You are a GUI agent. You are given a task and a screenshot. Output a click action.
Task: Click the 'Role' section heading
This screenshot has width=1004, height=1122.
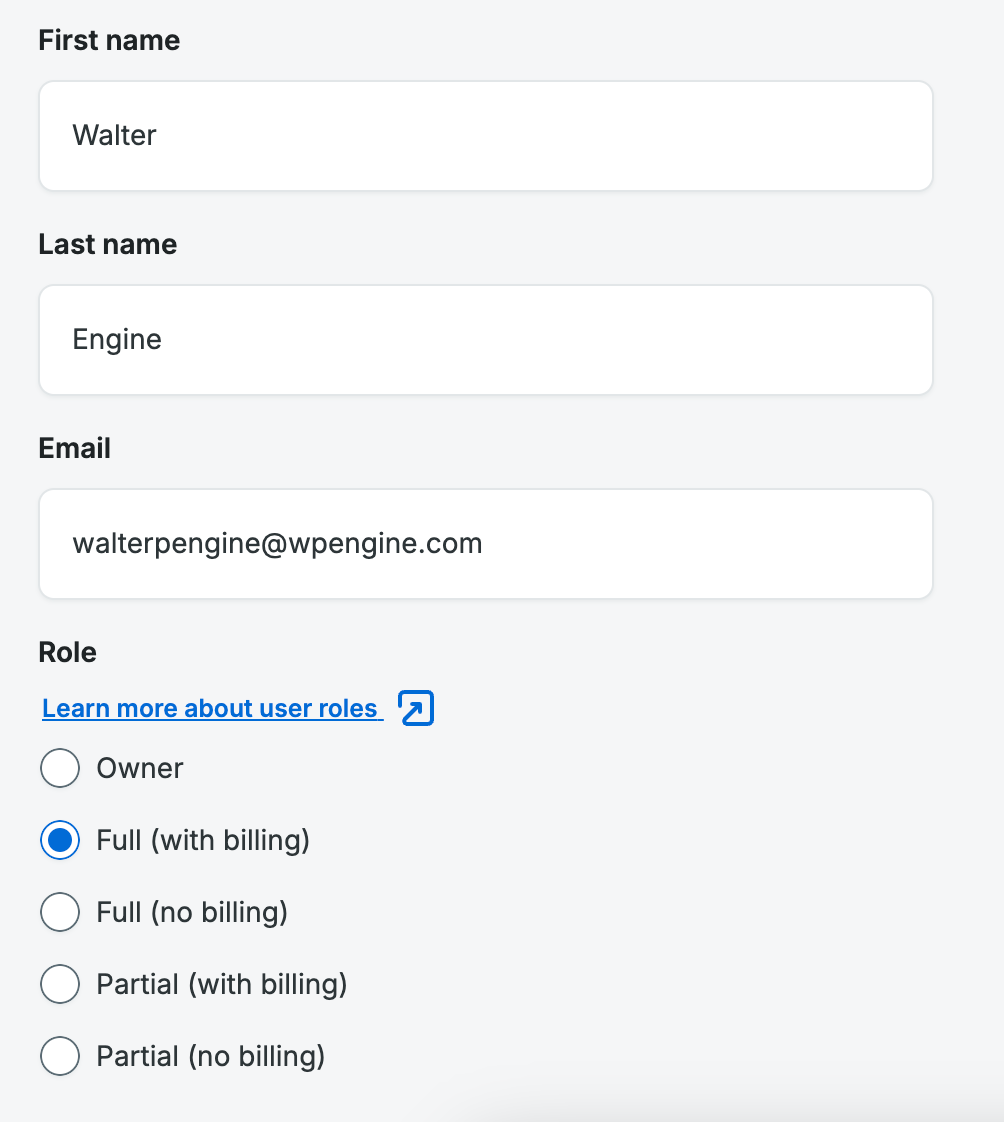tap(67, 653)
